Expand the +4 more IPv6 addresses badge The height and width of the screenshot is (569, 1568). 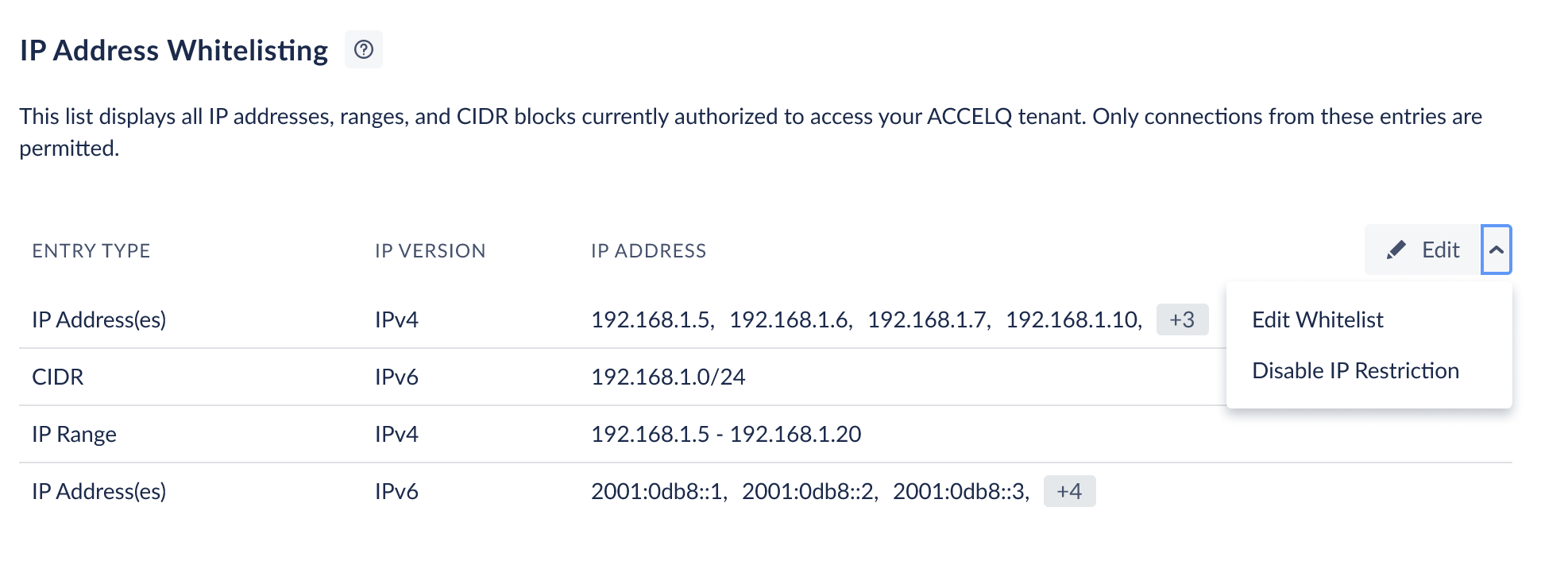pyautogui.click(x=1069, y=491)
